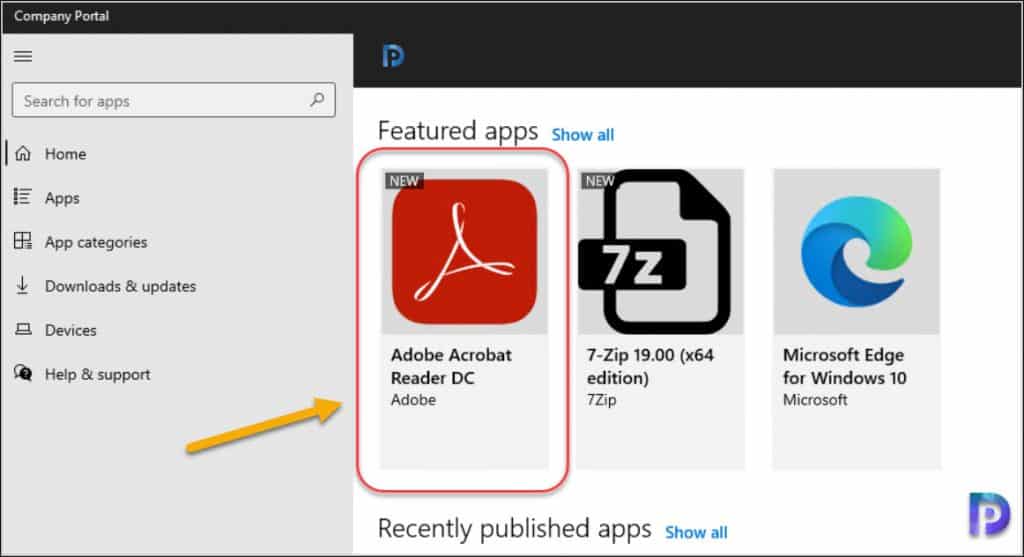This screenshot has height=557, width=1024.
Task: Open the hamburger navigation menu
Action: tap(23, 56)
